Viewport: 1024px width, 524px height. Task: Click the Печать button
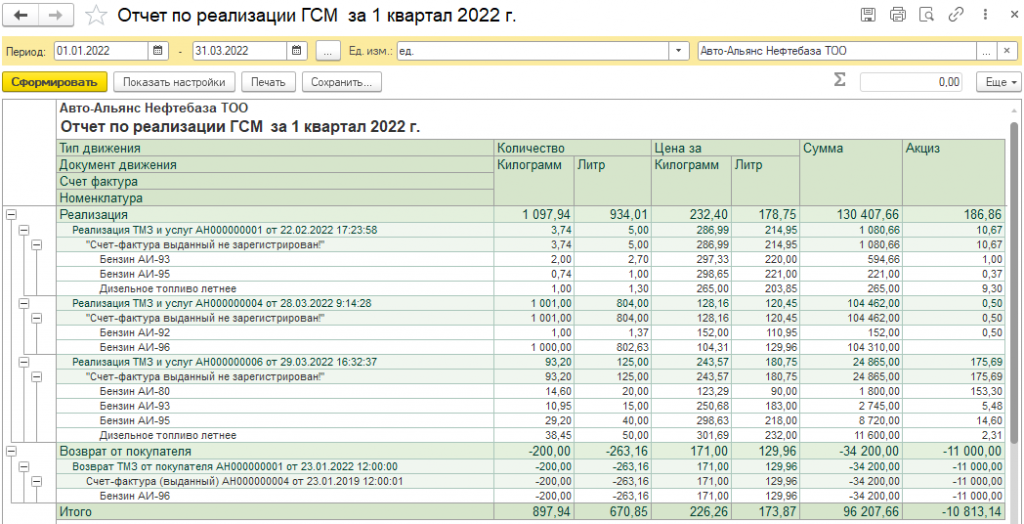click(267, 82)
